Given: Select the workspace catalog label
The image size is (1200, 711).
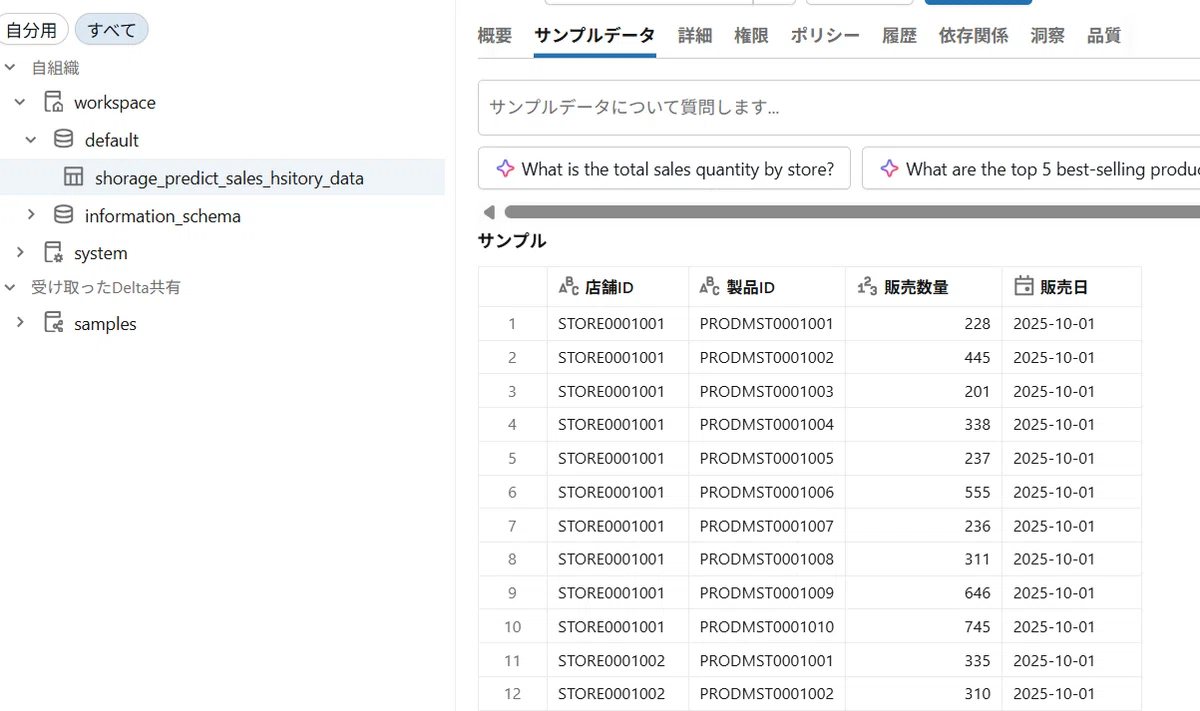Looking at the screenshot, I should tap(115, 103).
